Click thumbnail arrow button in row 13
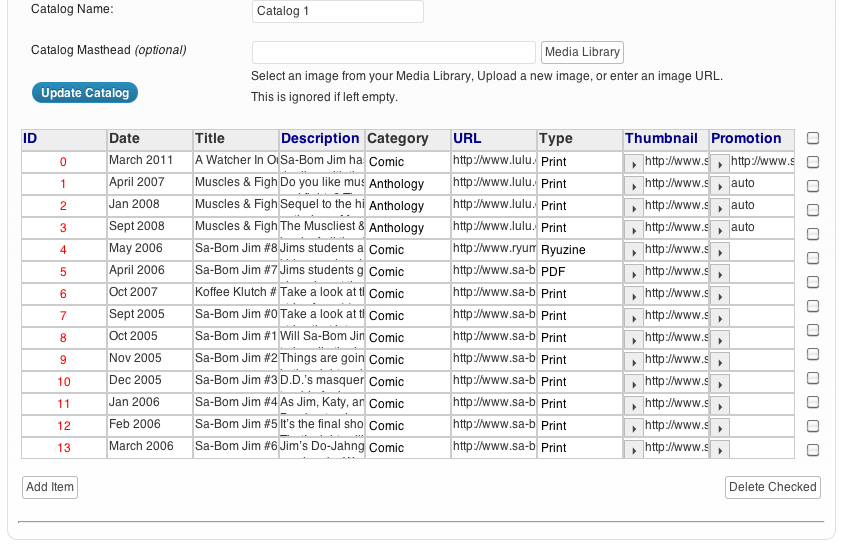The width and height of the screenshot is (842, 545). (x=634, y=448)
